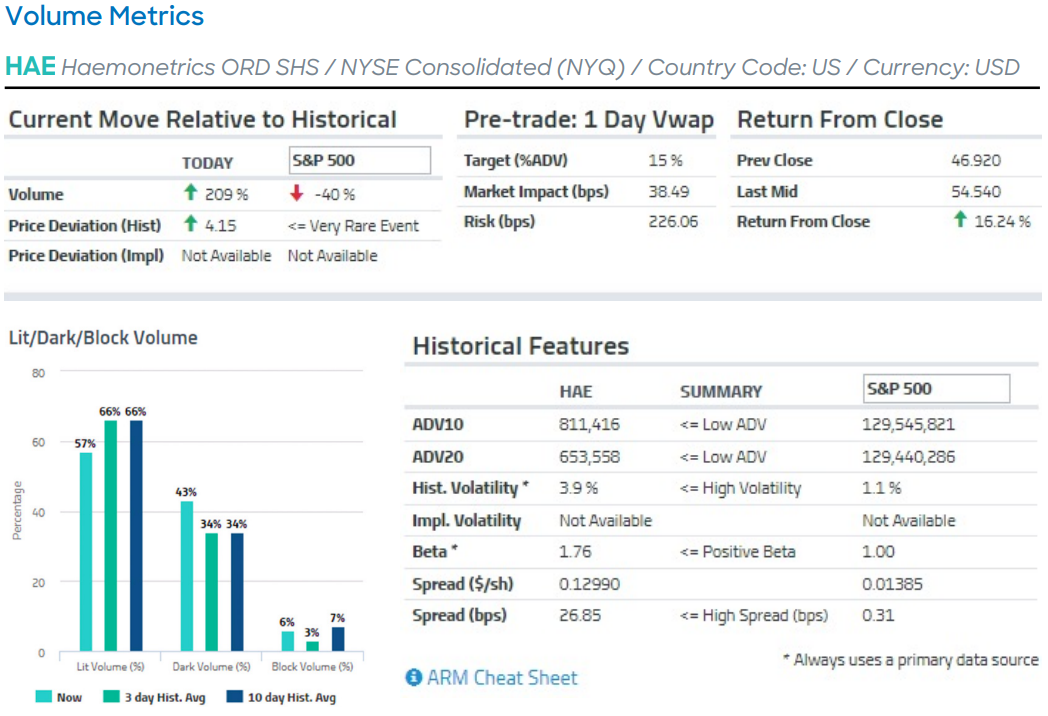
Task: Click the 3% Block Volume 3 day bar
Action: coord(312,646)
